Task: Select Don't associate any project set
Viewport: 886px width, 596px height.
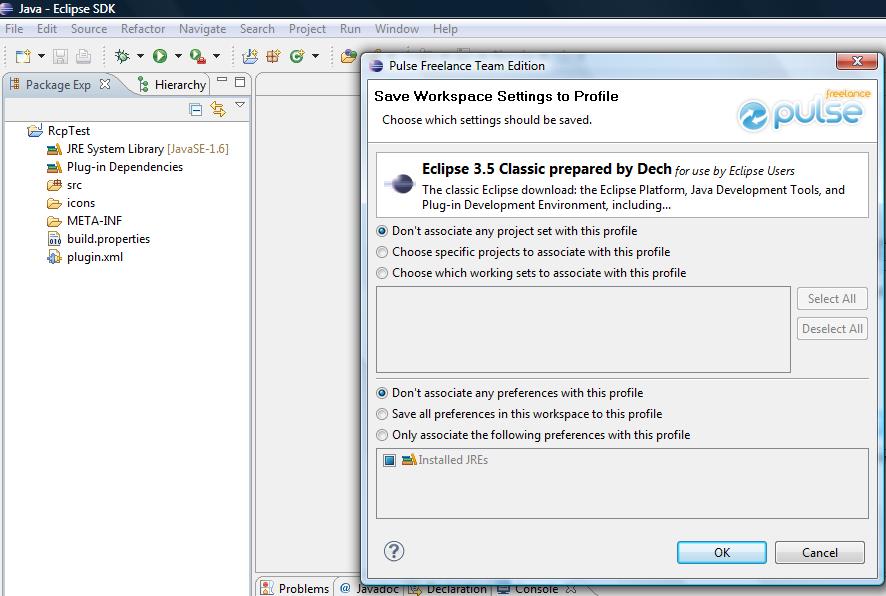Action: tap(382, 231)
